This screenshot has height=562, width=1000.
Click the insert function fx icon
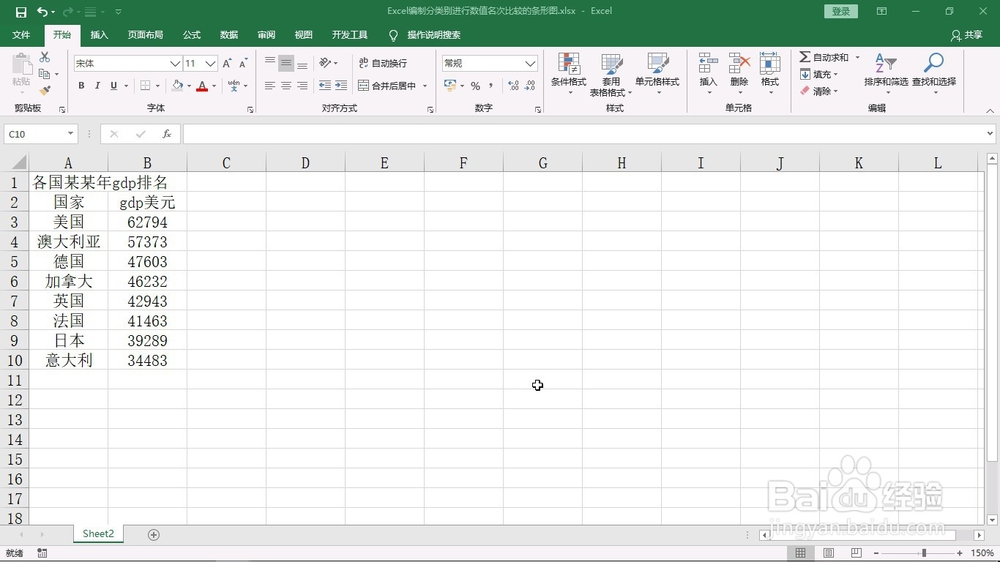click(x=166, y=134)
